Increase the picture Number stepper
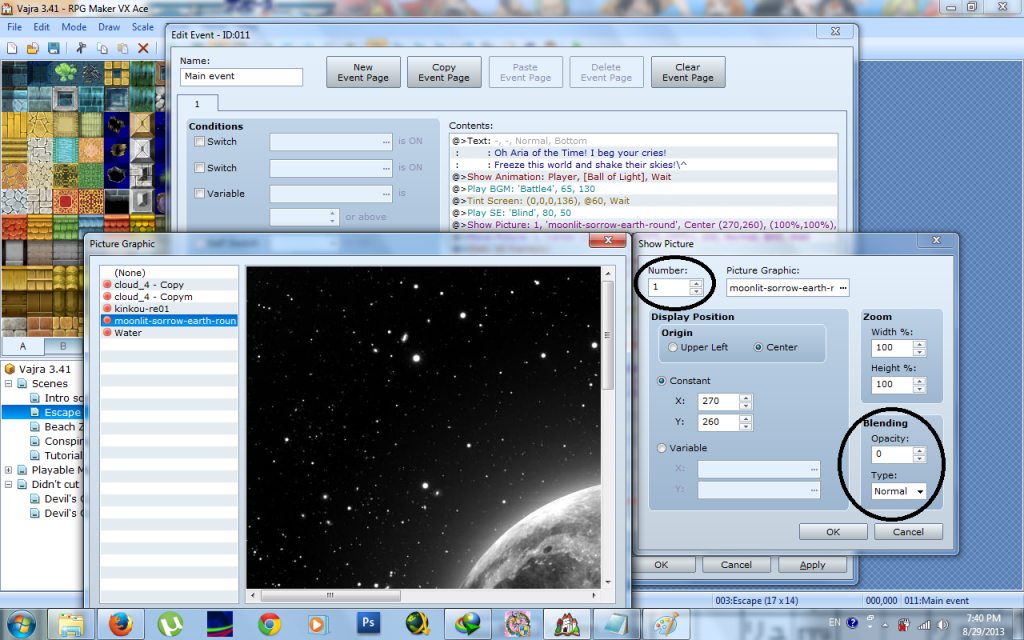This screenshot has height=640, width=1024. [x=696, y=283]
